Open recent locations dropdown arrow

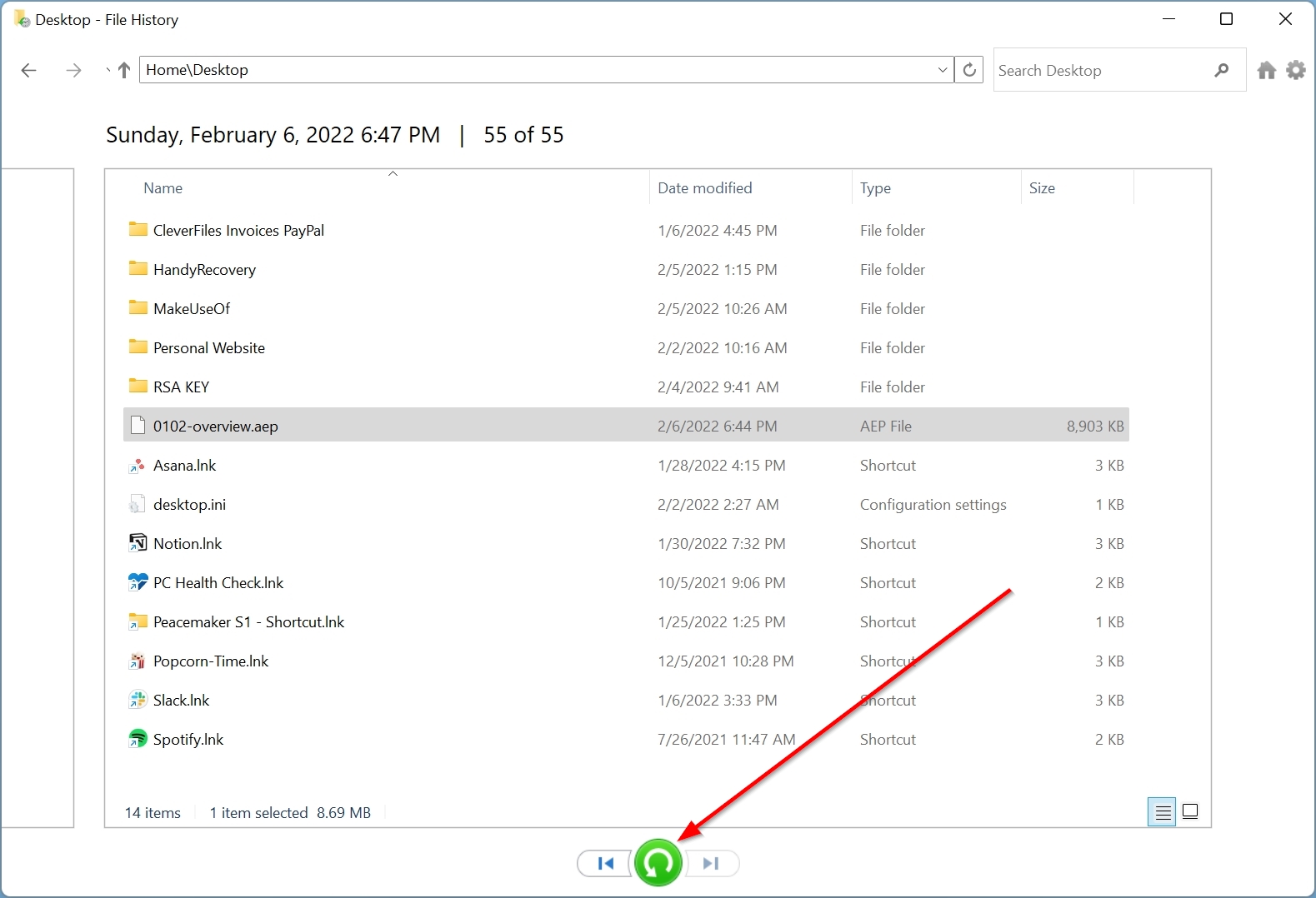(x=108, y=71)
